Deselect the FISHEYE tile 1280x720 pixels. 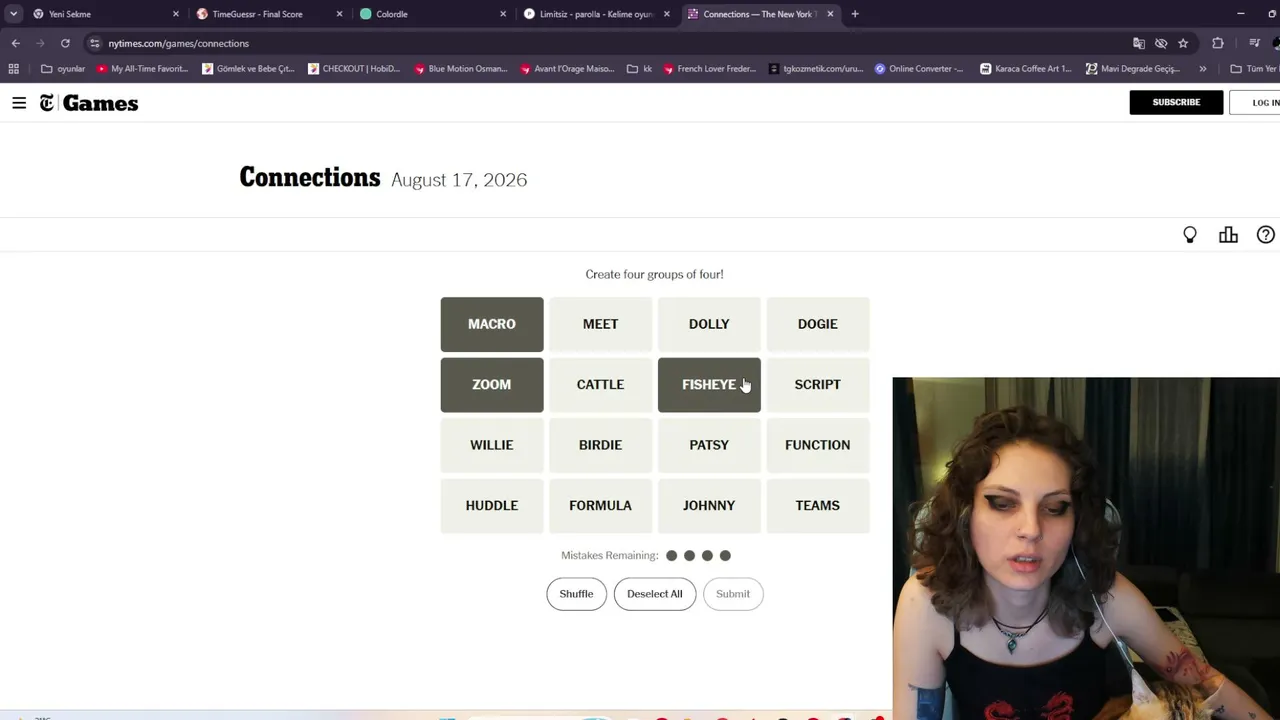(x=709, y=385)
